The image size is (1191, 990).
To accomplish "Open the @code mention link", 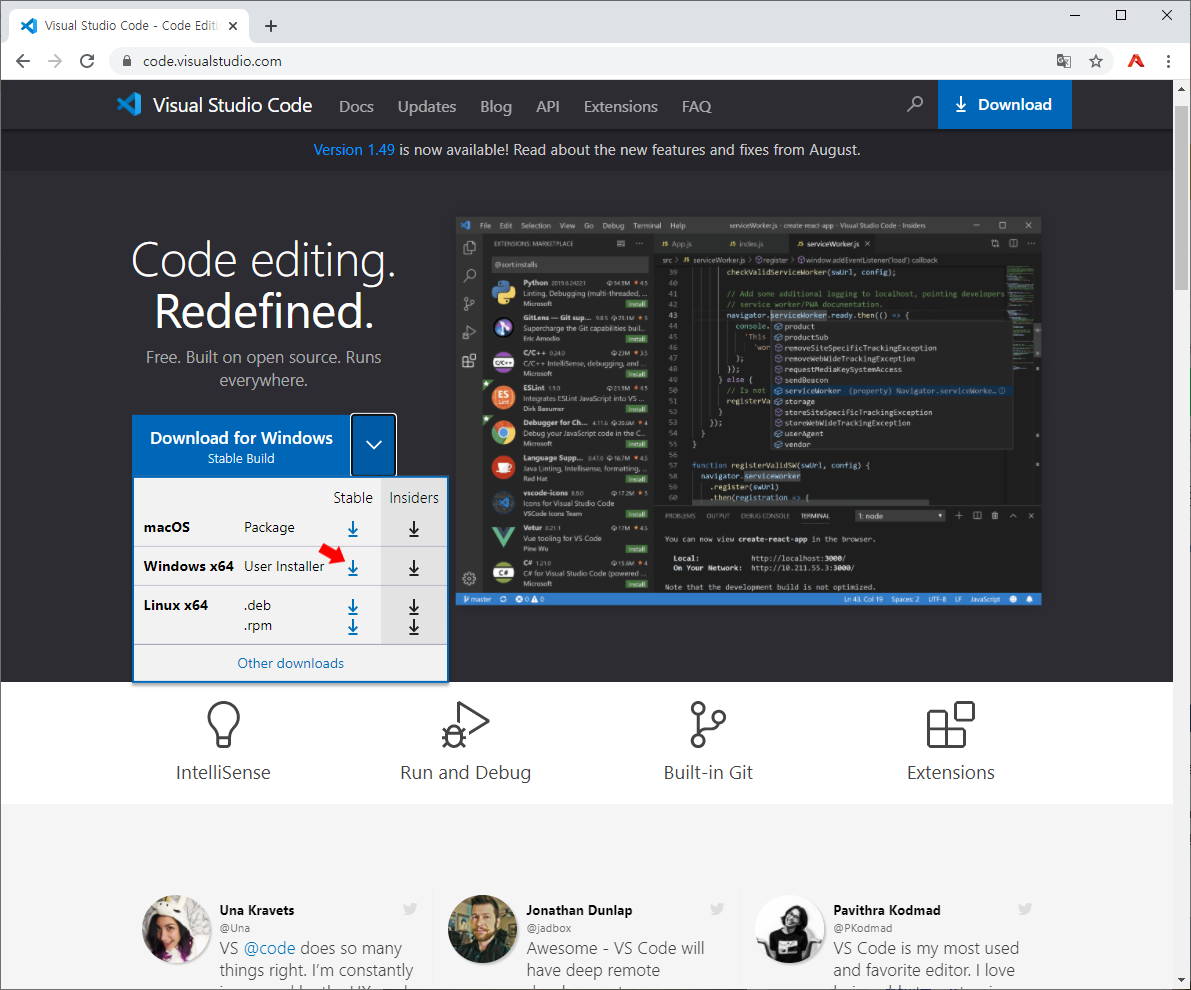I will [270, 948].
